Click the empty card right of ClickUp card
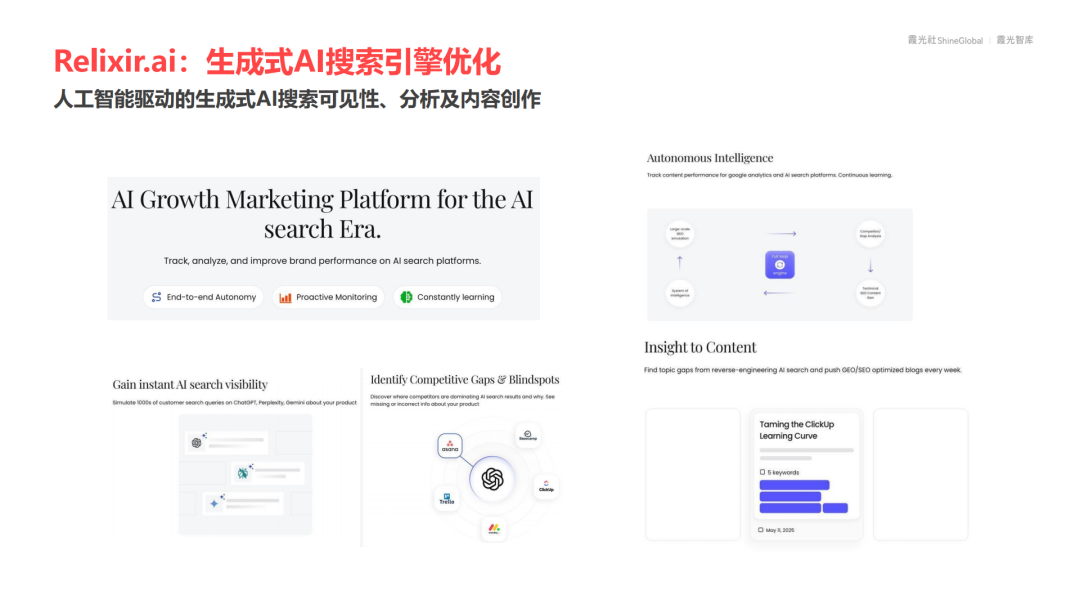 click(x=920, y=474)
